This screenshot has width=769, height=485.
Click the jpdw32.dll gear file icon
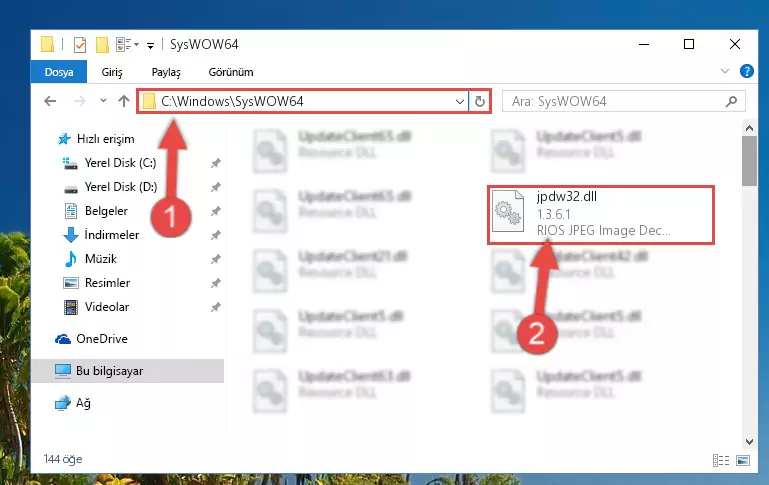click(x=508, y=211)
